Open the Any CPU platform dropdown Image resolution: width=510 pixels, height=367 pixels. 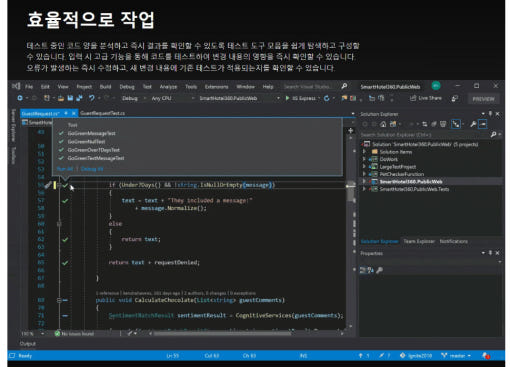173,98
